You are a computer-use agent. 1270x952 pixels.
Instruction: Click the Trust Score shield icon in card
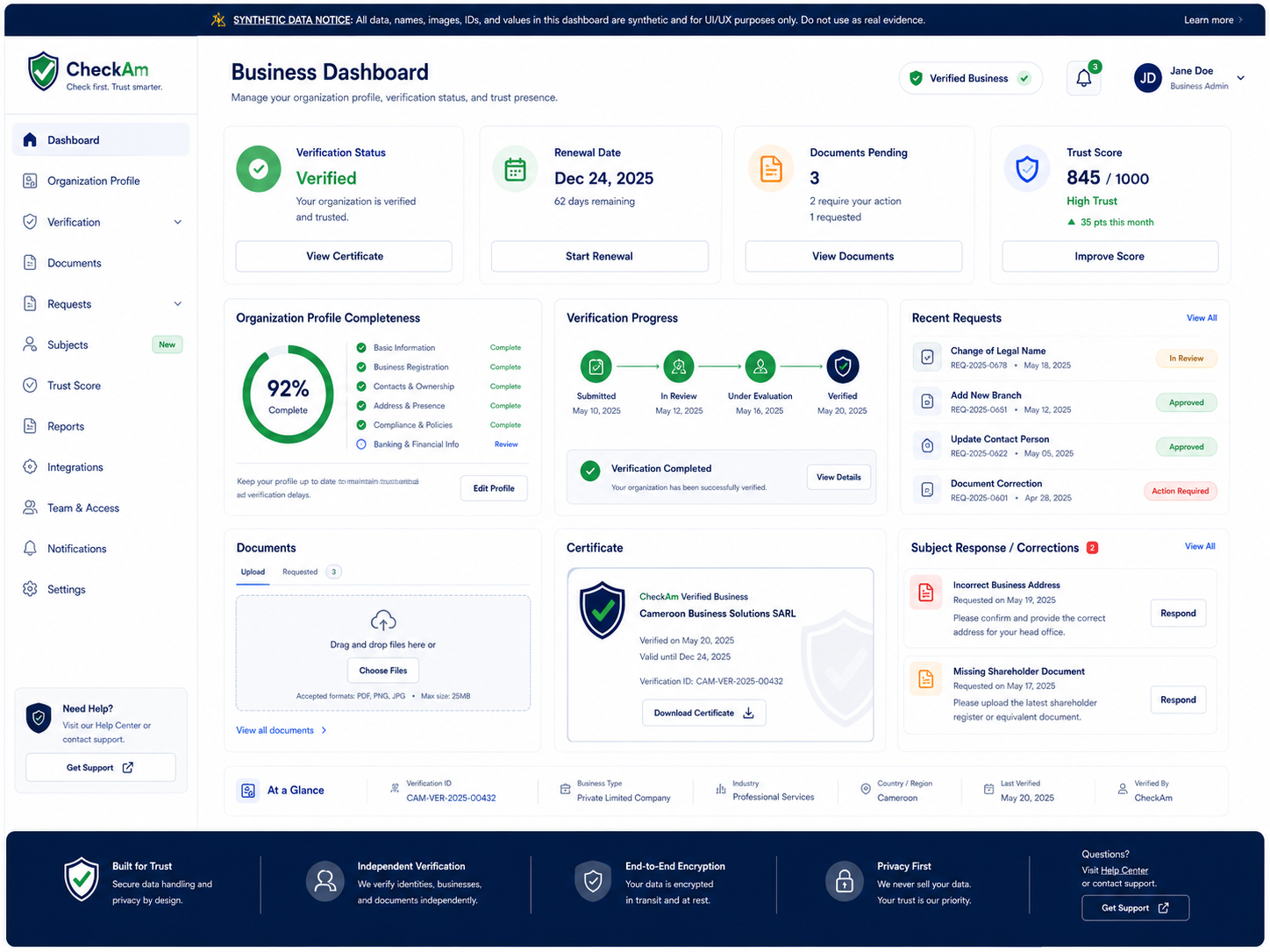tap(1027, 168)
